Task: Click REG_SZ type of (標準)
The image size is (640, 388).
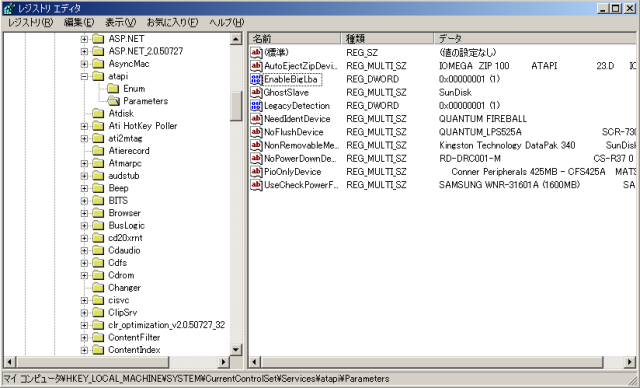Action: tap(362, 53)
